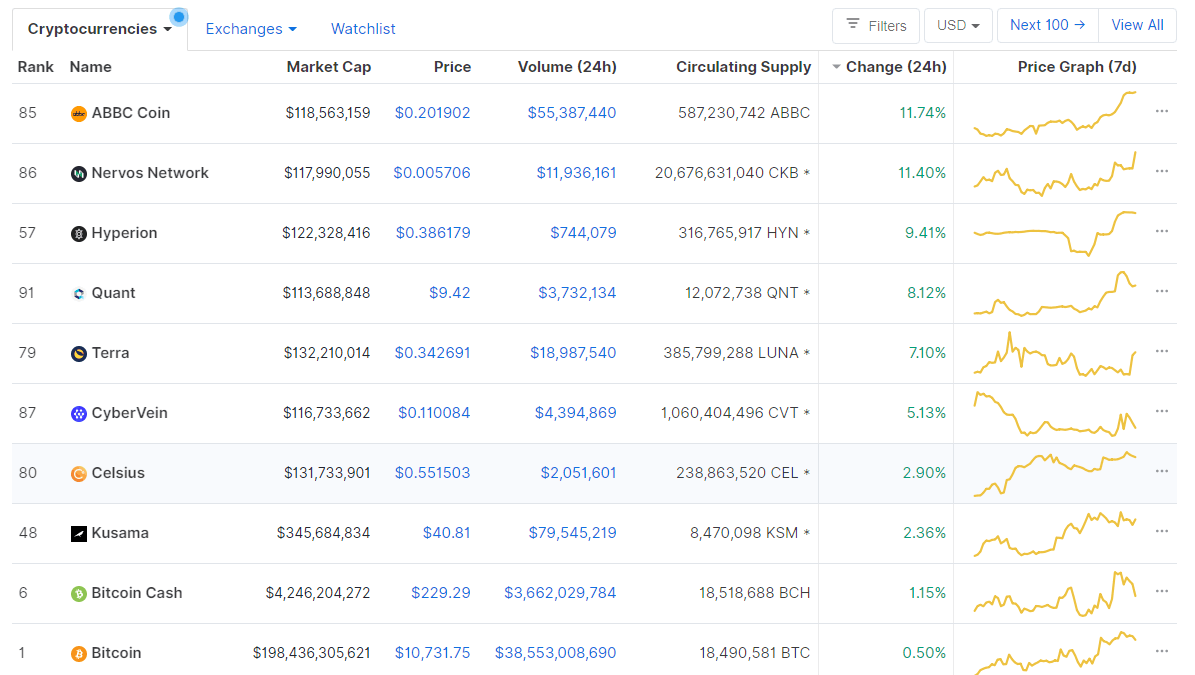The image size is (1195, 675).
Task: Click Bitcoin market cap $198,436,305,621
Action: pyautogui.click(x=312, y=653)
